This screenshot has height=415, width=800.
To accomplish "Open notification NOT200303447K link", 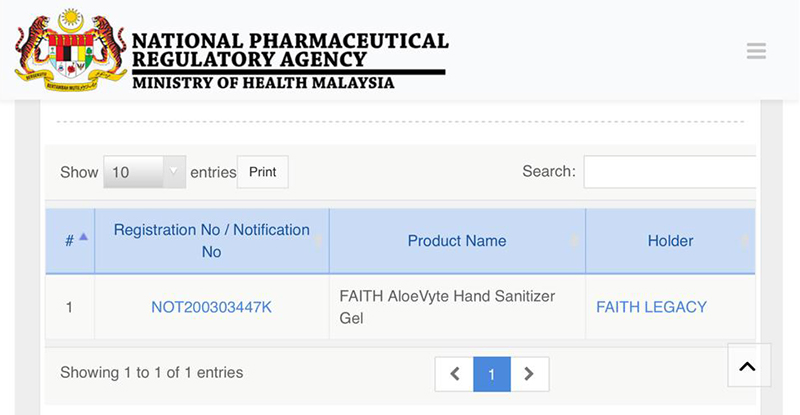I will [x=211, y=307].
